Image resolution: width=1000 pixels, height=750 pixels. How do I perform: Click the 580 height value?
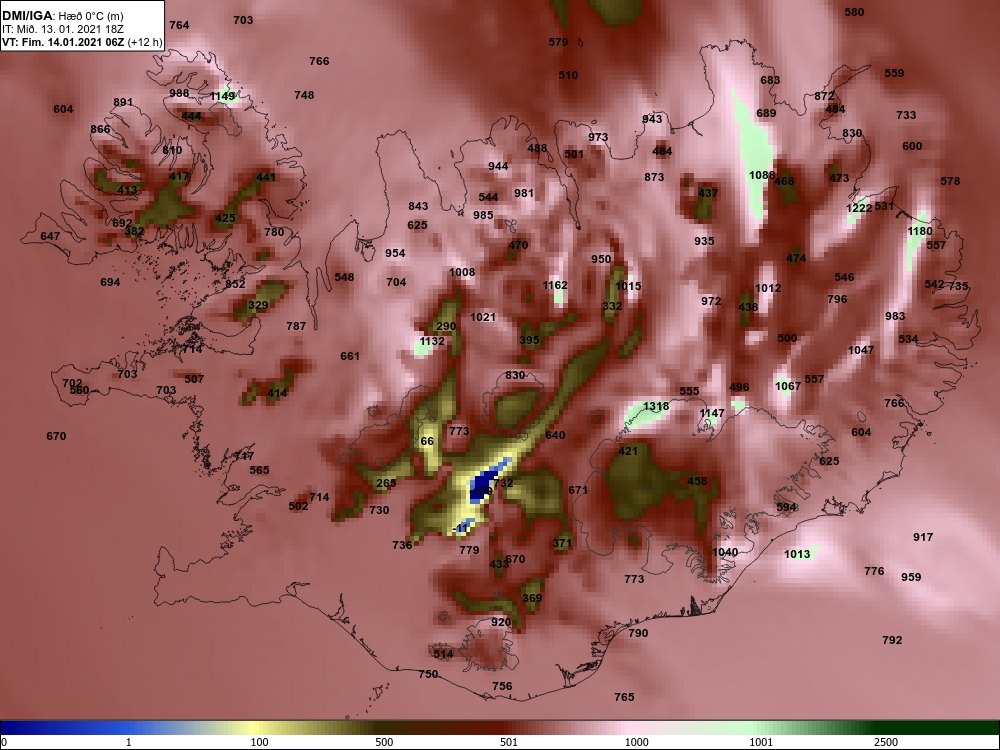(854, 12)
